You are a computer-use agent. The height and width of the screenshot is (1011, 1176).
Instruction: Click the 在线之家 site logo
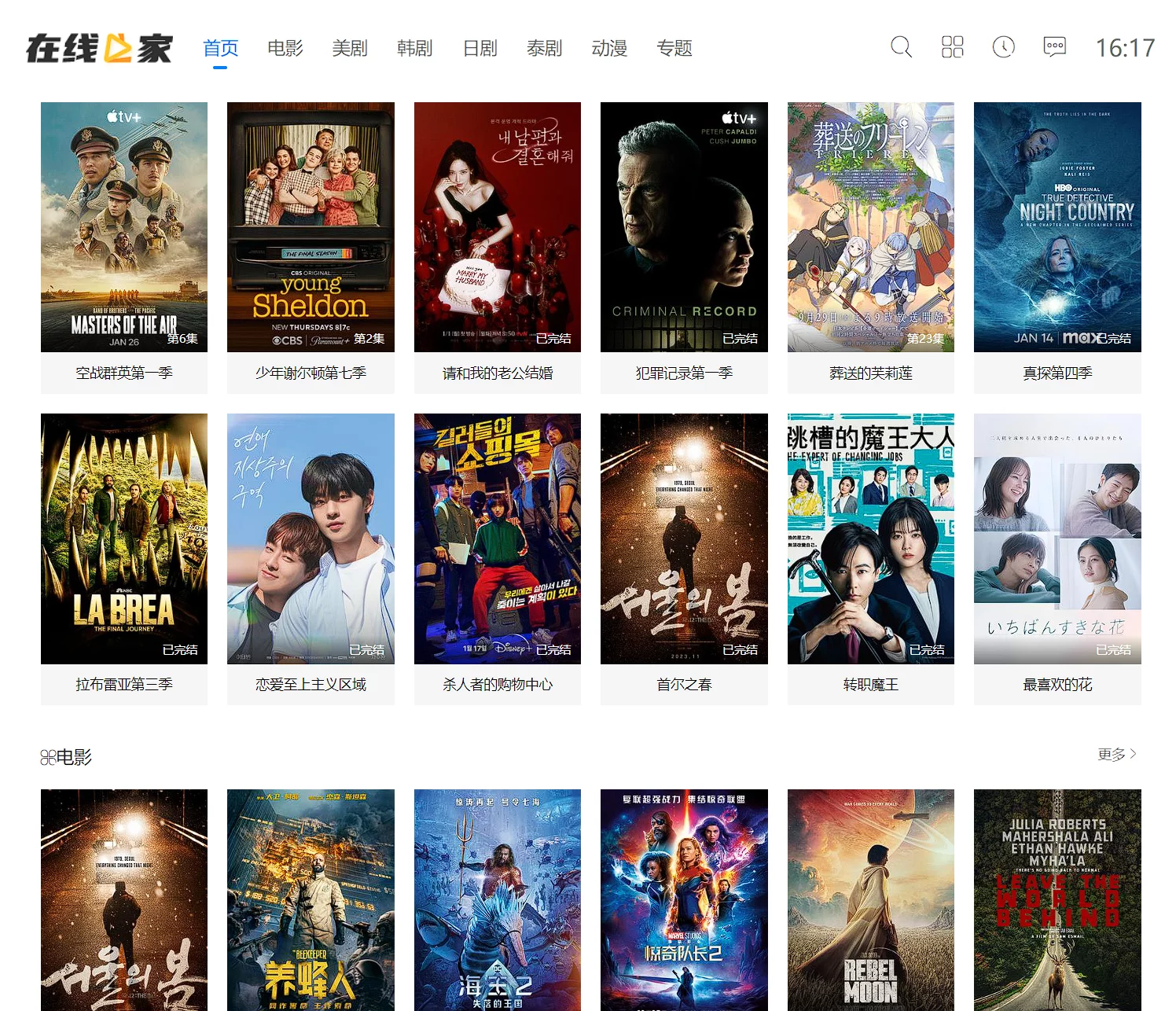[100, 48]
